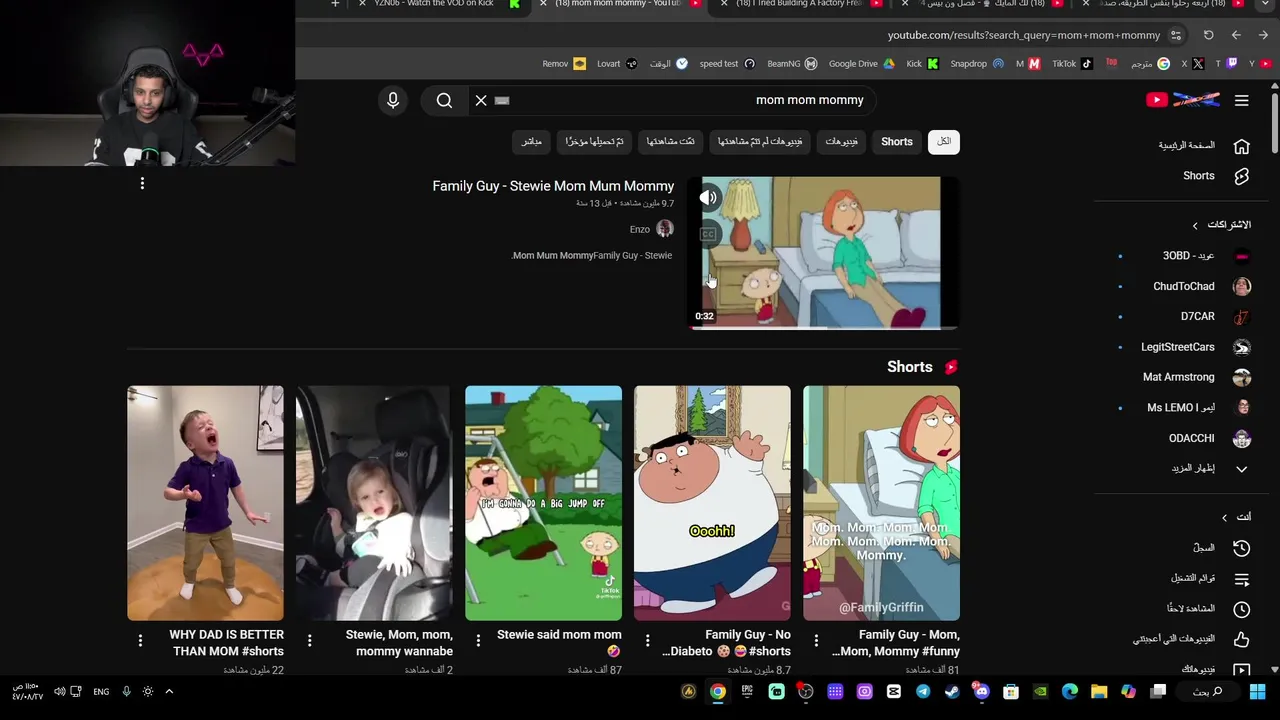
Task: Open site settings icon in the address bar
Action: tap(1176, 35)
